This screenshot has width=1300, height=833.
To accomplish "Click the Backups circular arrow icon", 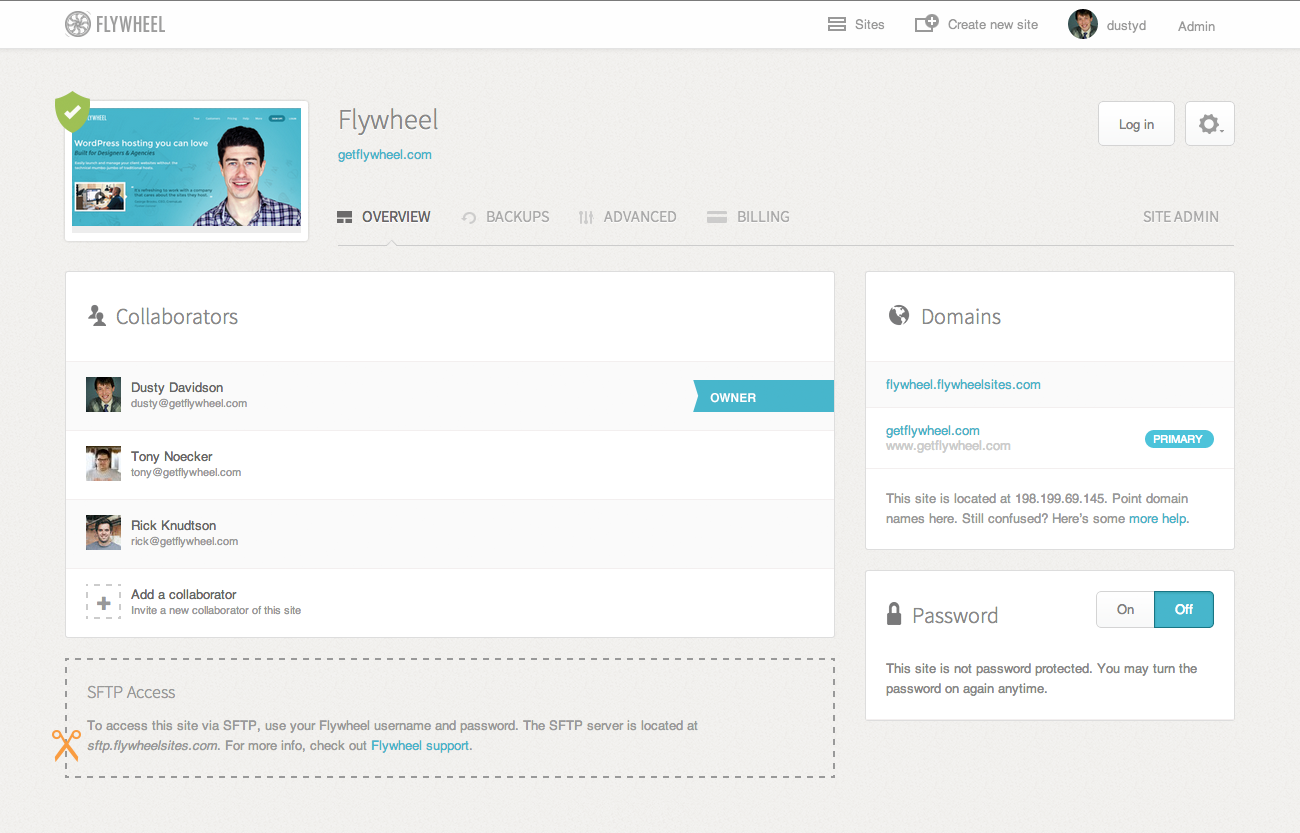I will pos(469,217).
